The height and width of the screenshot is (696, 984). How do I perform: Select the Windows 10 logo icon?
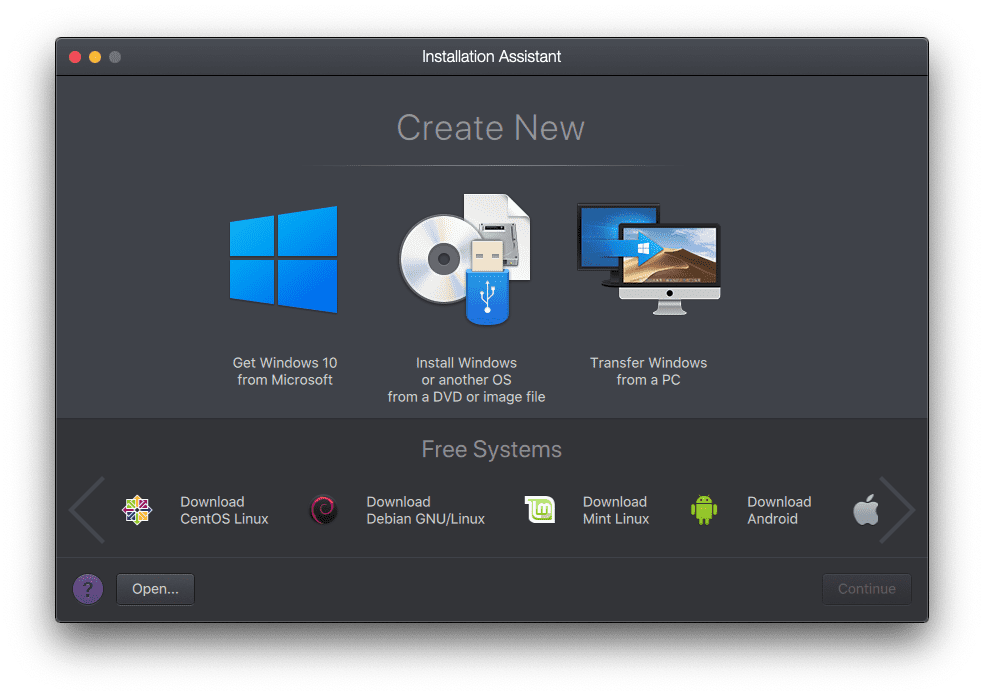[x=284, y=259]
